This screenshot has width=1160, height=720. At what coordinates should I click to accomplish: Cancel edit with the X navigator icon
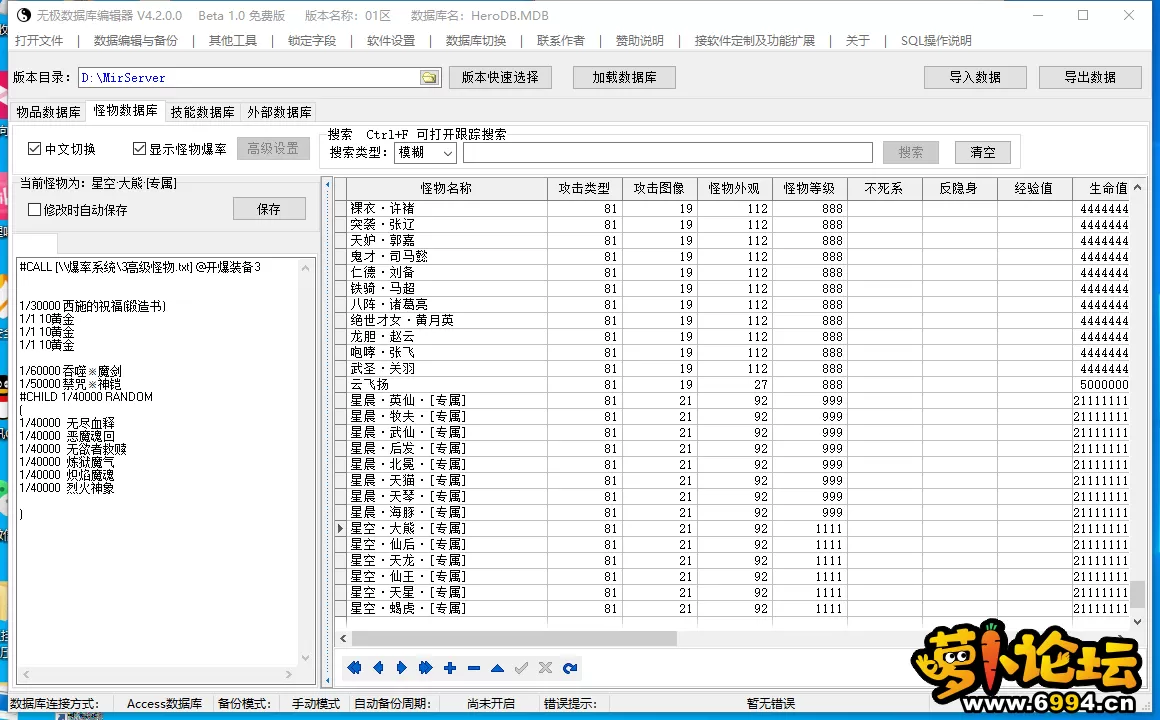(545, 668)
